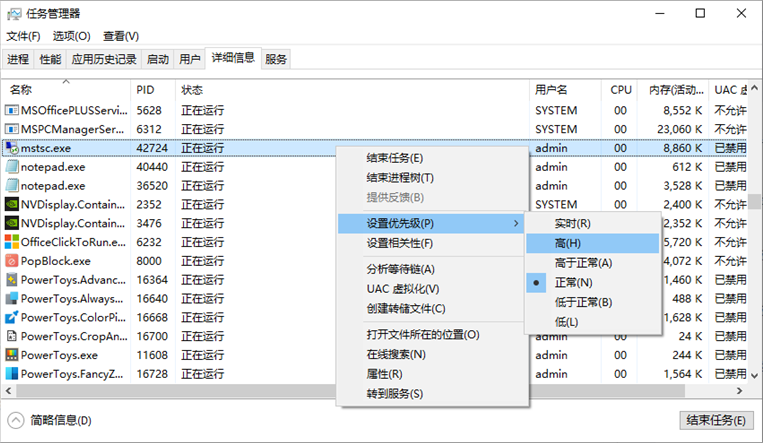
Task: Click the vertical scrollbar down arrow
Action: pos(754,376)
